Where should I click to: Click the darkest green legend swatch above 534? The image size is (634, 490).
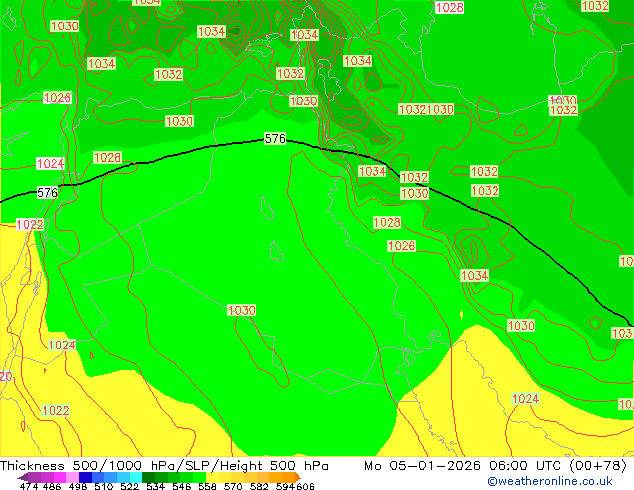148,477
